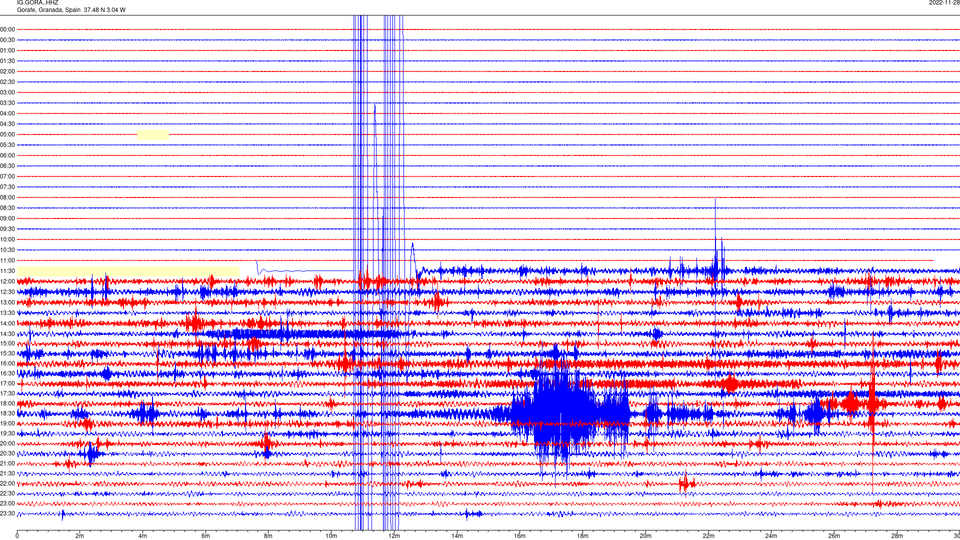This screenshot has height=540, width=960.
Task: Click the 26m tick label on bottom axis
Action: point(834,536)
